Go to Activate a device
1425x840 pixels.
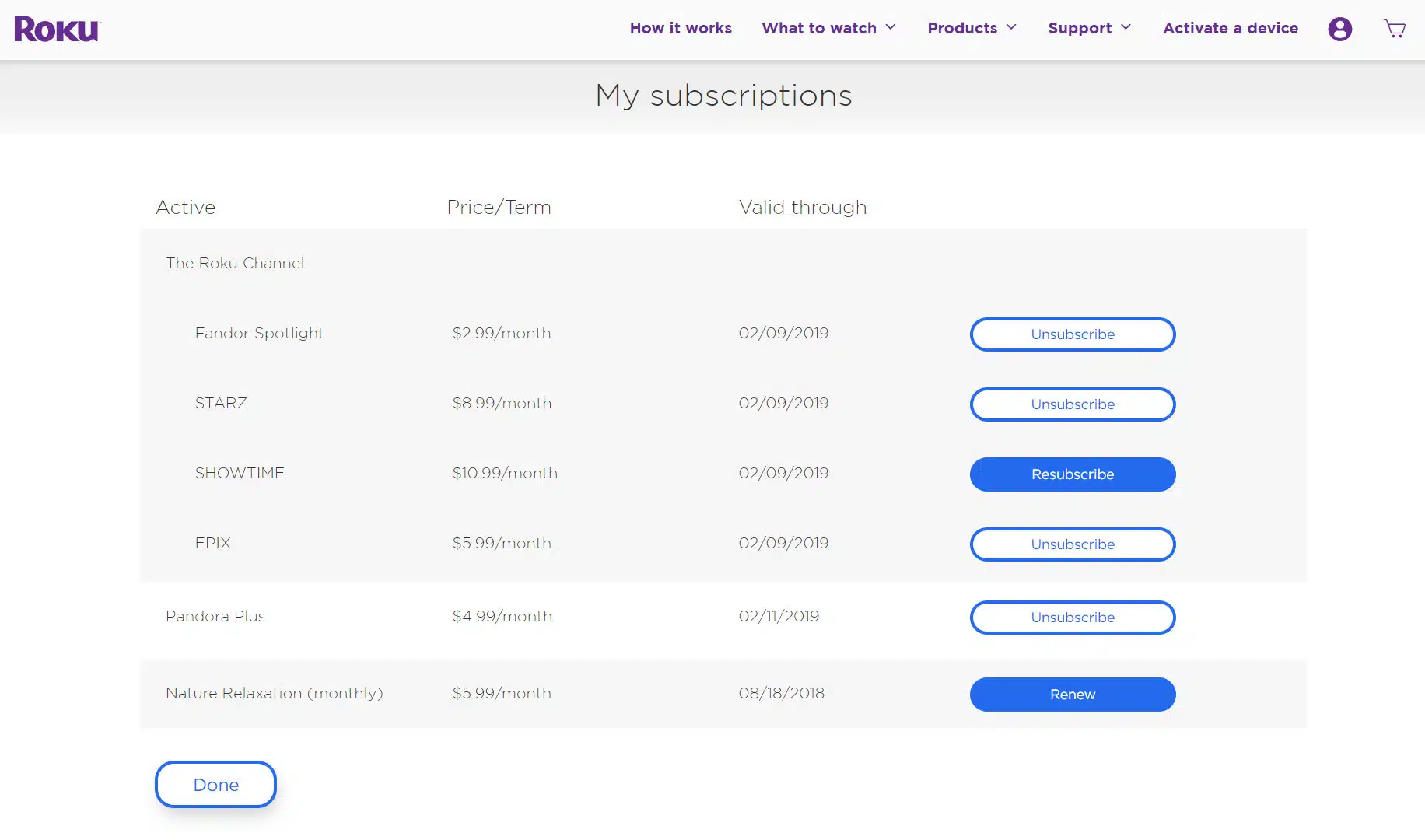[x=1230, y=28]
